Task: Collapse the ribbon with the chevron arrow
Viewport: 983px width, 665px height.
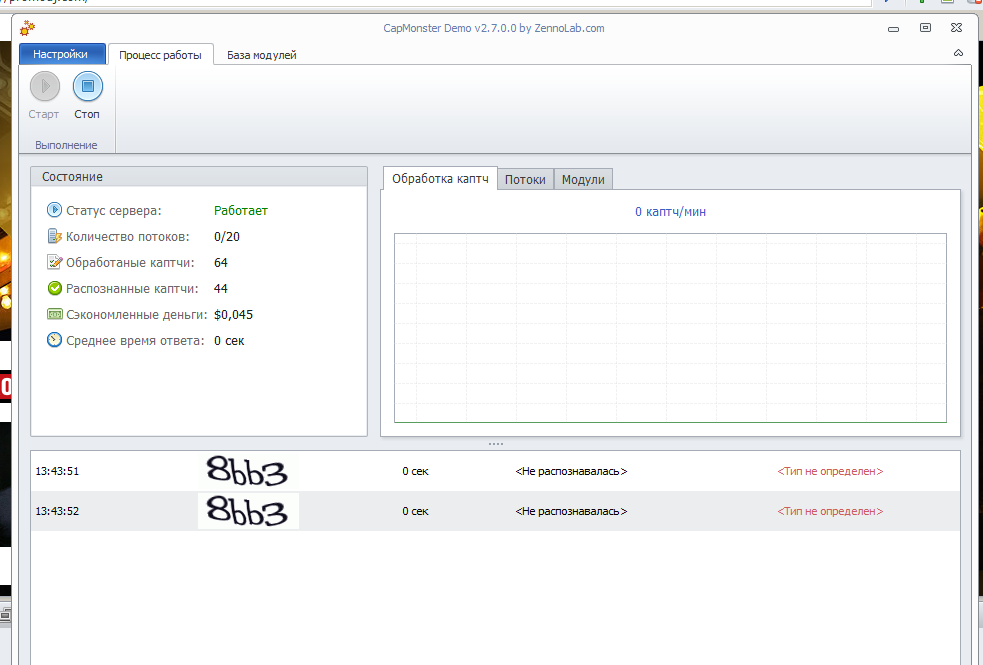Action: [x=958, y=53]
